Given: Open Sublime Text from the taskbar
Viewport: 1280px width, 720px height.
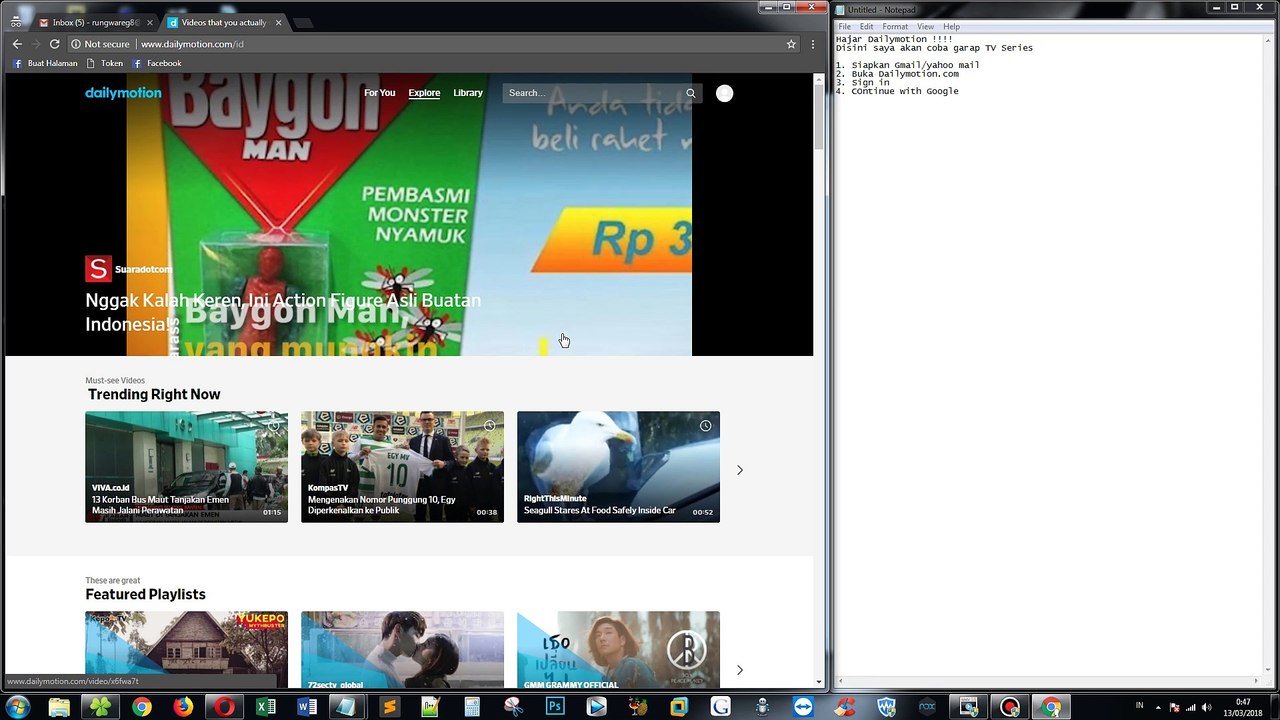Looking at the screenshot, I should tap(389, 707).
